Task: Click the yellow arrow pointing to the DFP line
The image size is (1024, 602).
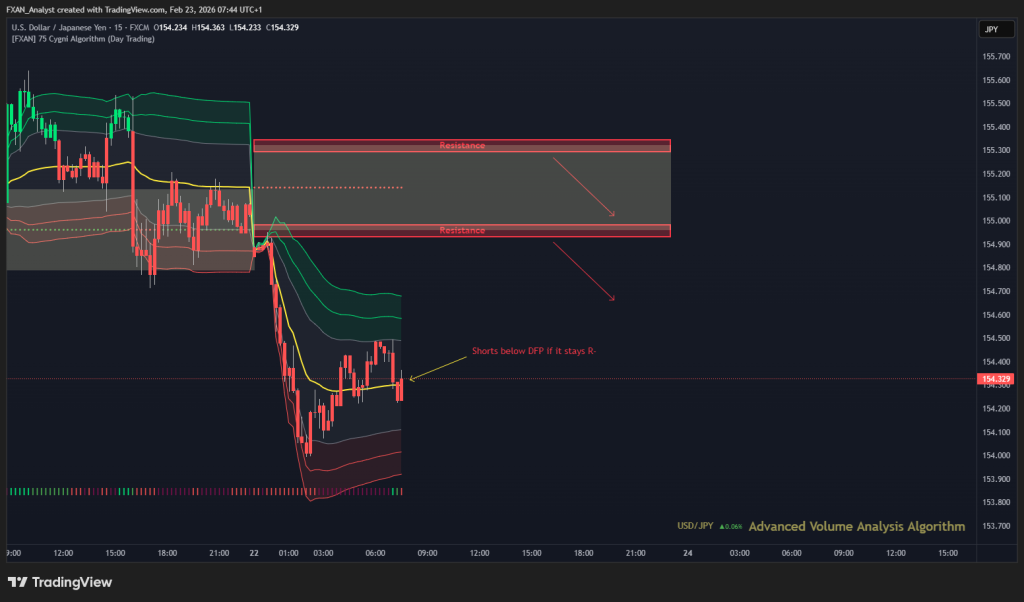Action: (432, 368)
